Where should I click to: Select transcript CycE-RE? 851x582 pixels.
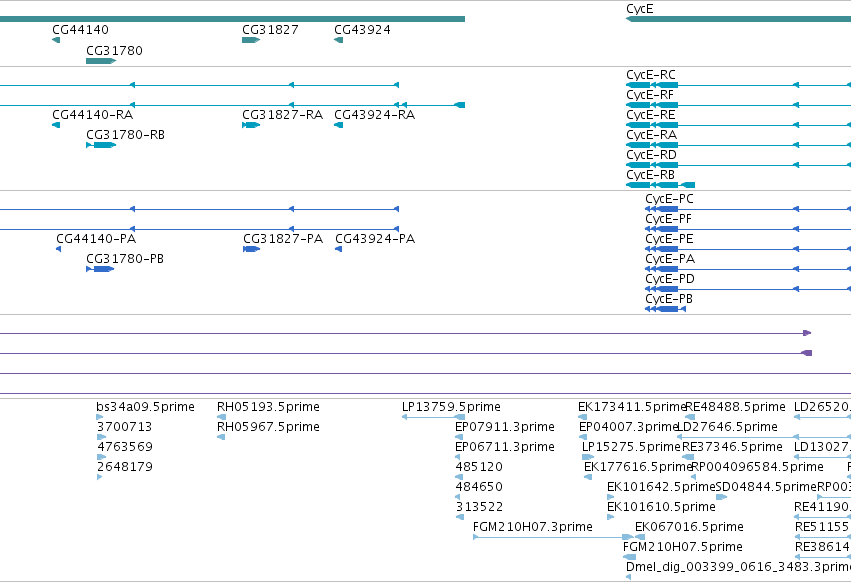(x=651, y=115)
